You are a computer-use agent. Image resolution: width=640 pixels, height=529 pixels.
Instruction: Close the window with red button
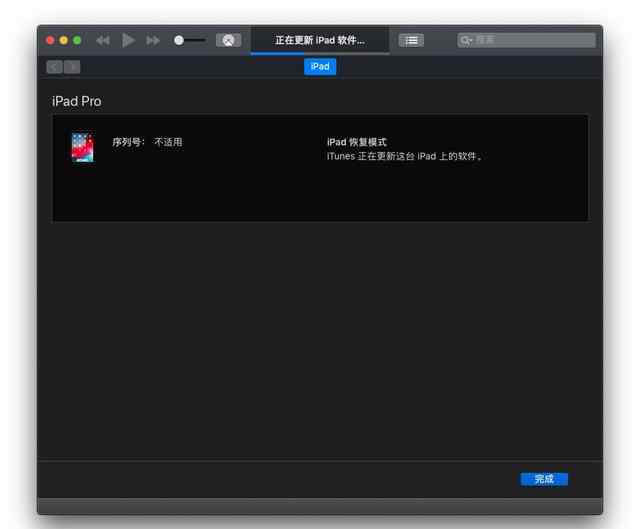(x=50, y=40)
